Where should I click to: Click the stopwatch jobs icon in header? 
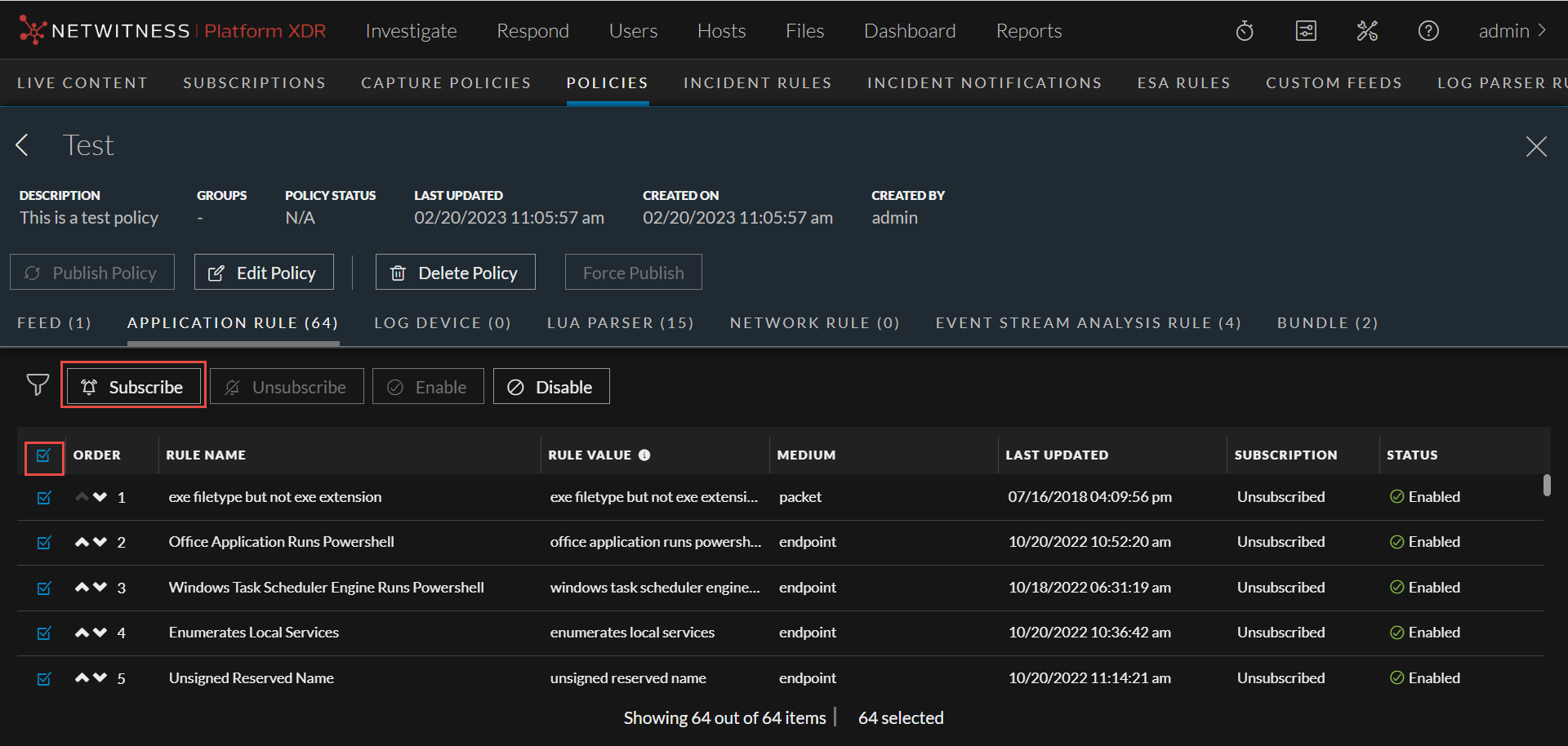1245,31
